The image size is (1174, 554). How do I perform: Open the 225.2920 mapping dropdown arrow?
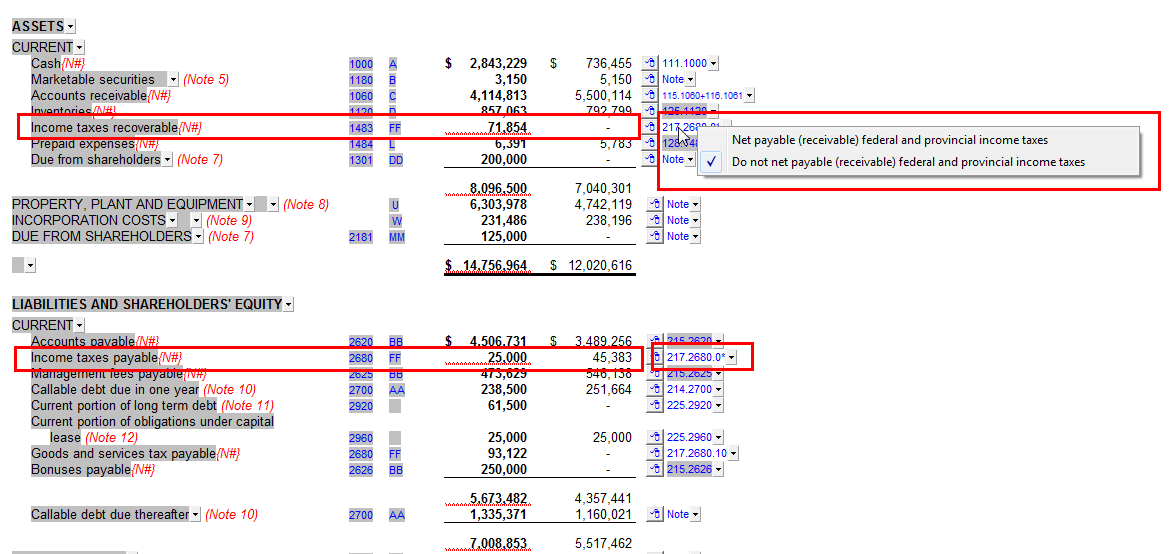(718, 406)
